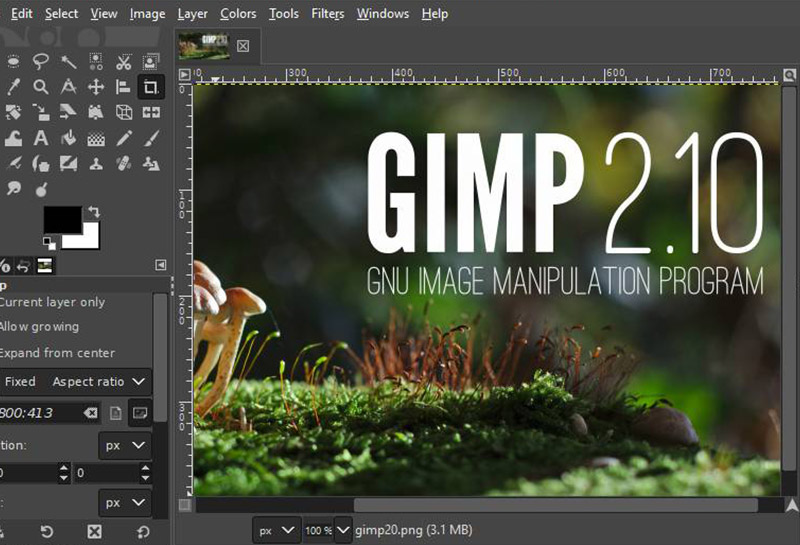Screen dimensions: 800x545
Task: Switch to the Images dock tab
Action: [x=45, y=265]
